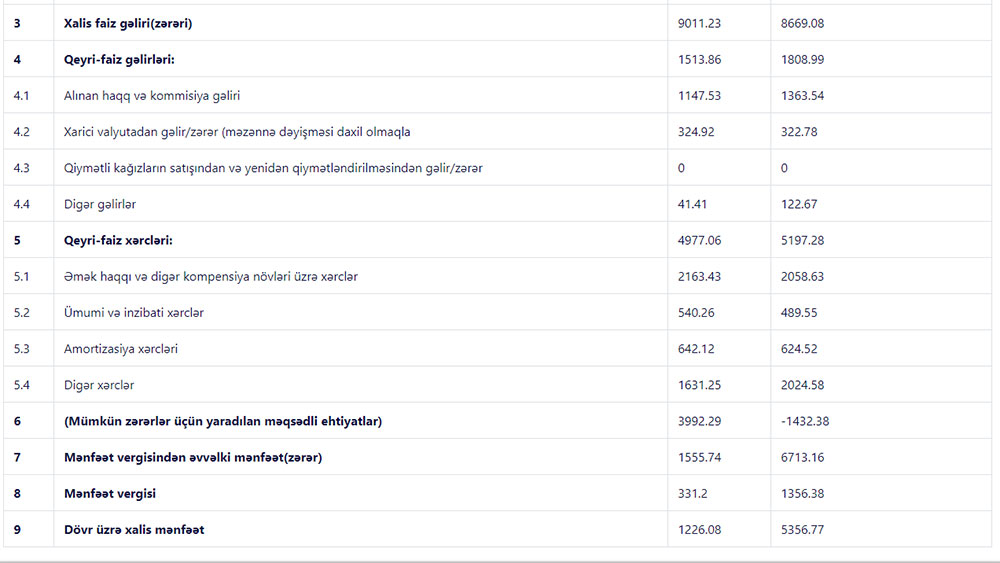Click the net profit value 5356.77
The width and height of the screenshot is (1000, 563).
[802, 529]
